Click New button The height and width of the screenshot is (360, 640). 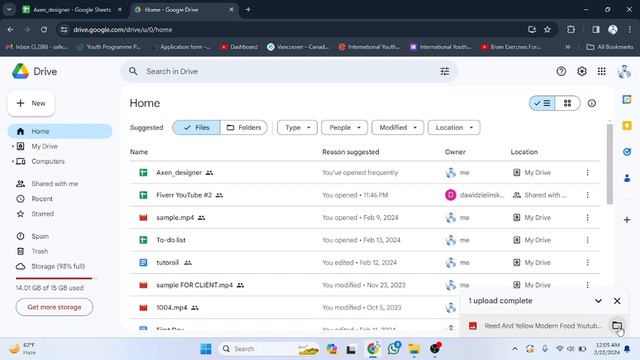(x=31, y=103)
